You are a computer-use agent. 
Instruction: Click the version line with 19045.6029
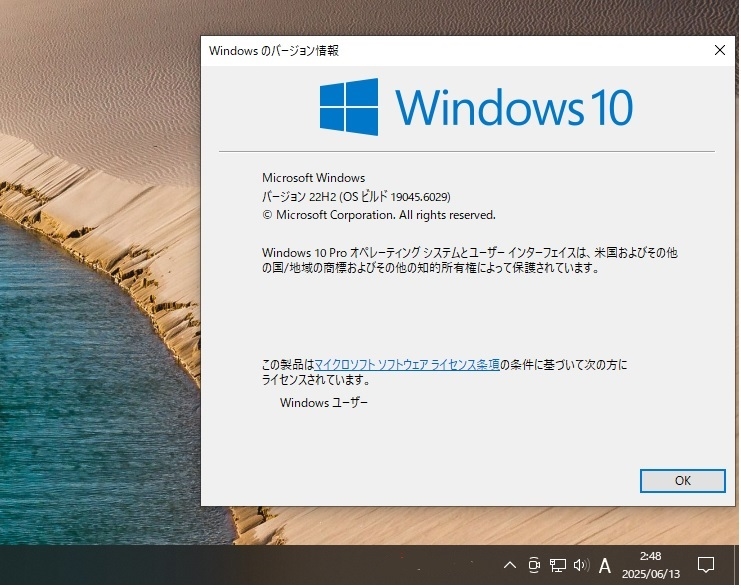click(x=356, y=197)
